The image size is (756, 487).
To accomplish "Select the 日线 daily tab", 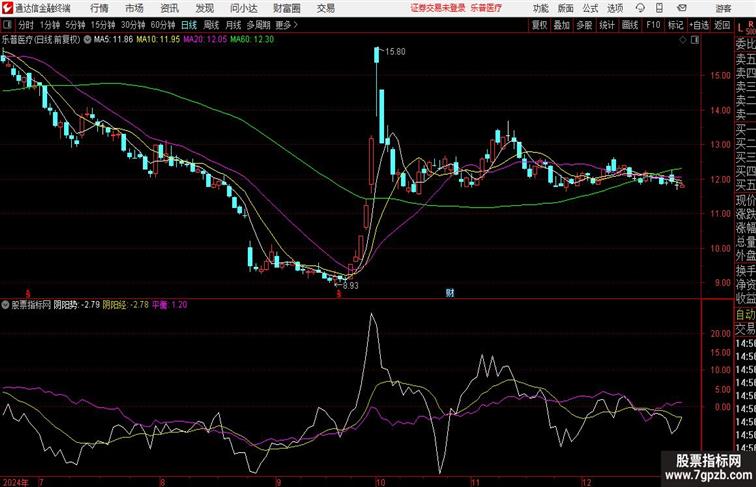I will click(189, 25).
